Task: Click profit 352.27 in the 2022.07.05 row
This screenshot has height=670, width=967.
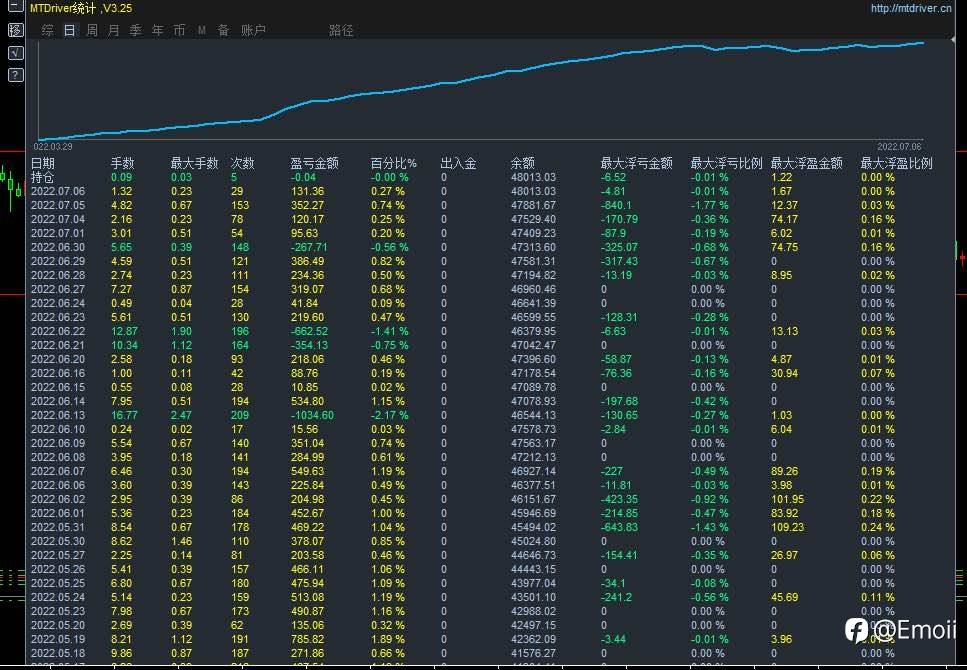Action: (307, 205)
